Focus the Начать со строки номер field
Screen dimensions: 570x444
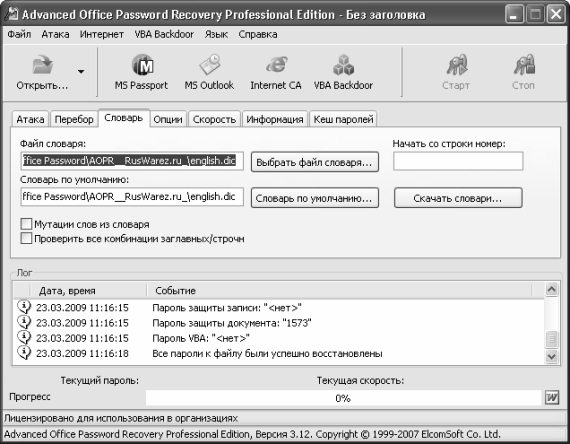(458, 161)
